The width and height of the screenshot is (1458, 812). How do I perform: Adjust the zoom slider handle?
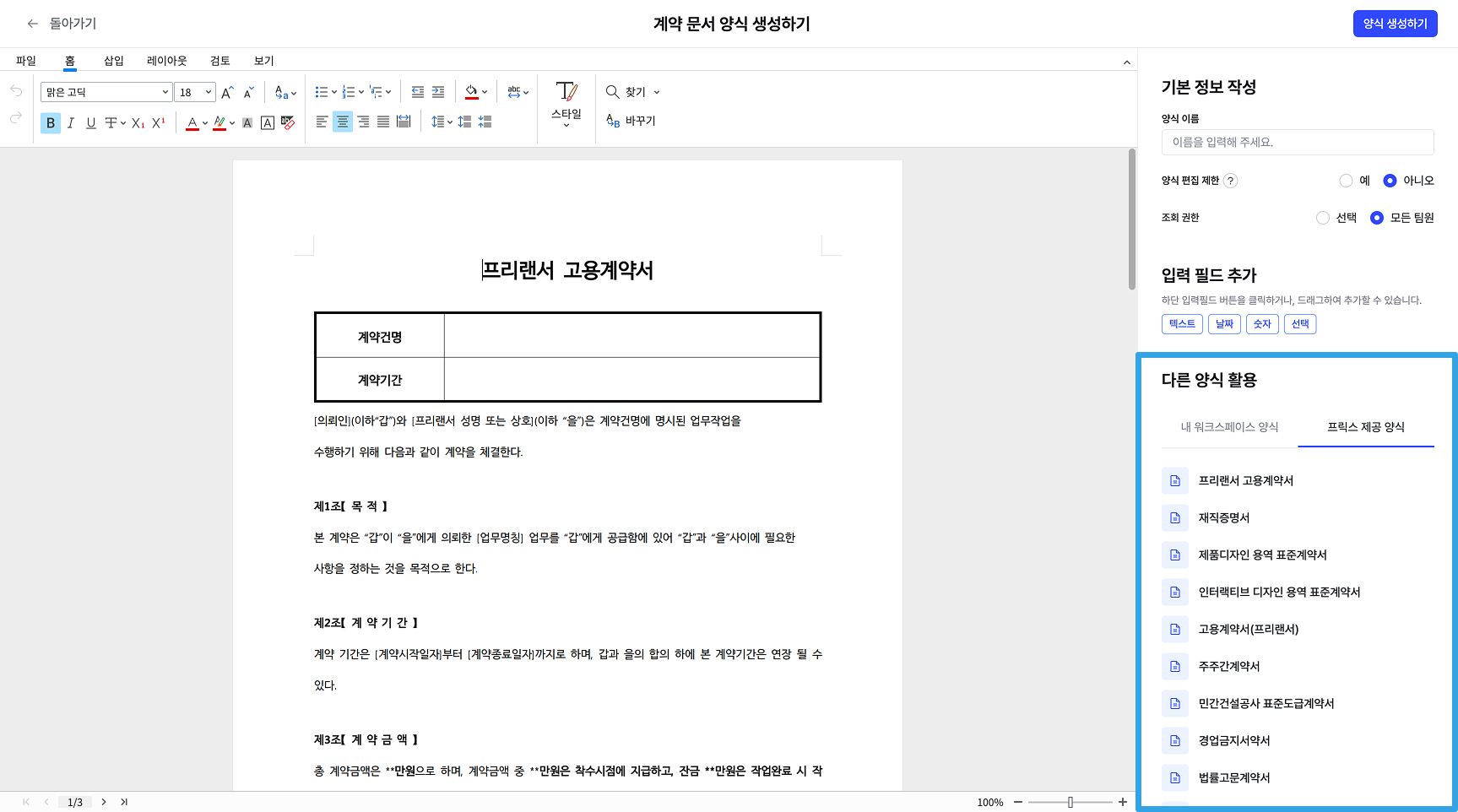[1070, 802]
